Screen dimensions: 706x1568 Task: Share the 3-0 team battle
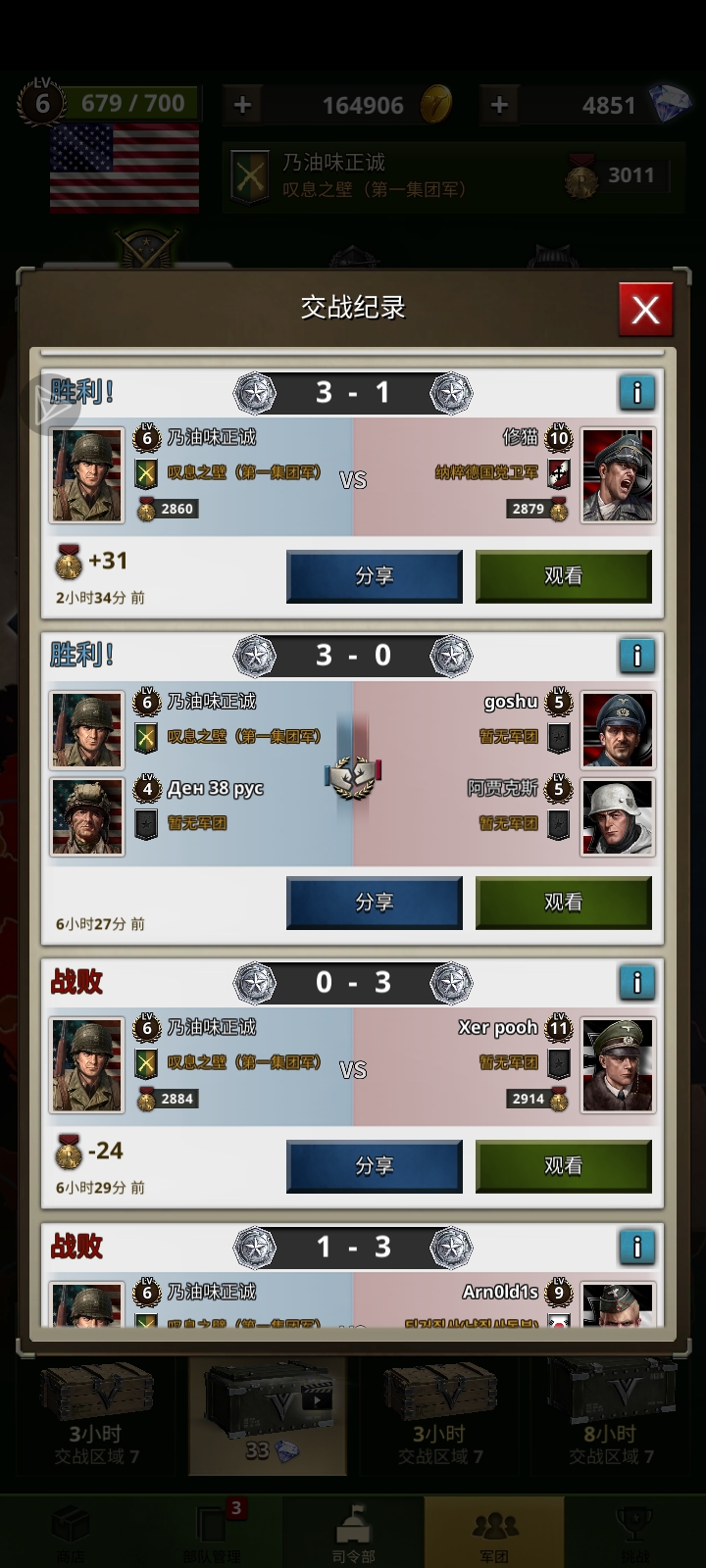pos(374,903)
